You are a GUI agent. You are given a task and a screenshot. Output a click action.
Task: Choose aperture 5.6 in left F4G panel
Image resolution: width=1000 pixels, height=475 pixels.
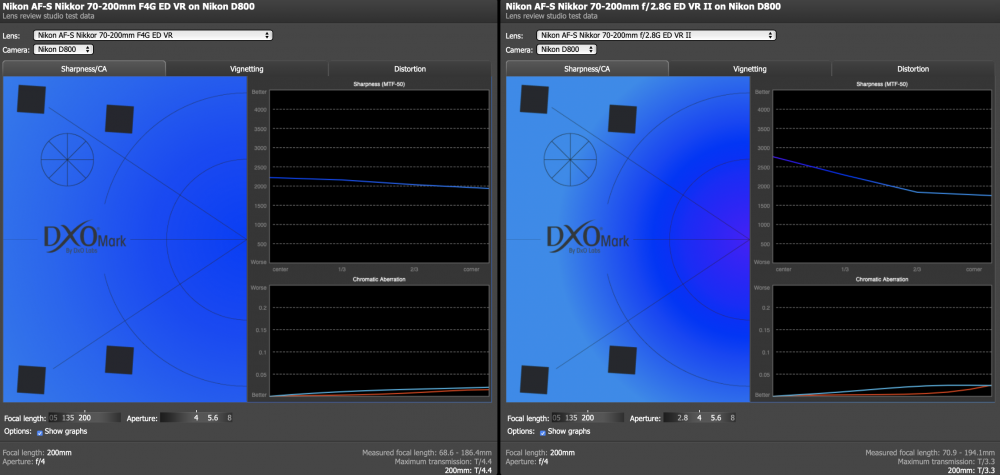point(213,418)
